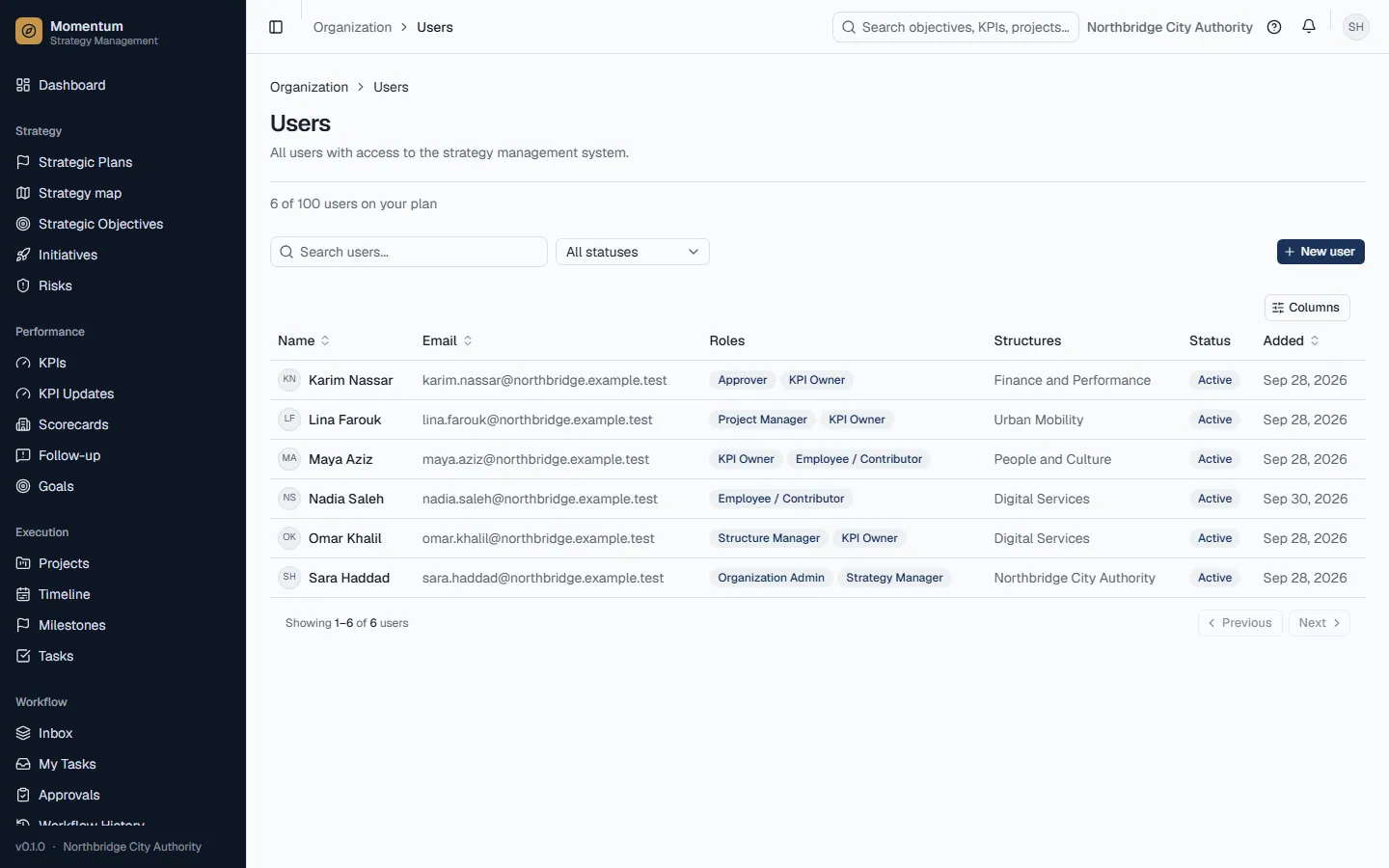
Task: Sort the table by Email column
Action: click(x=448, y=340)
